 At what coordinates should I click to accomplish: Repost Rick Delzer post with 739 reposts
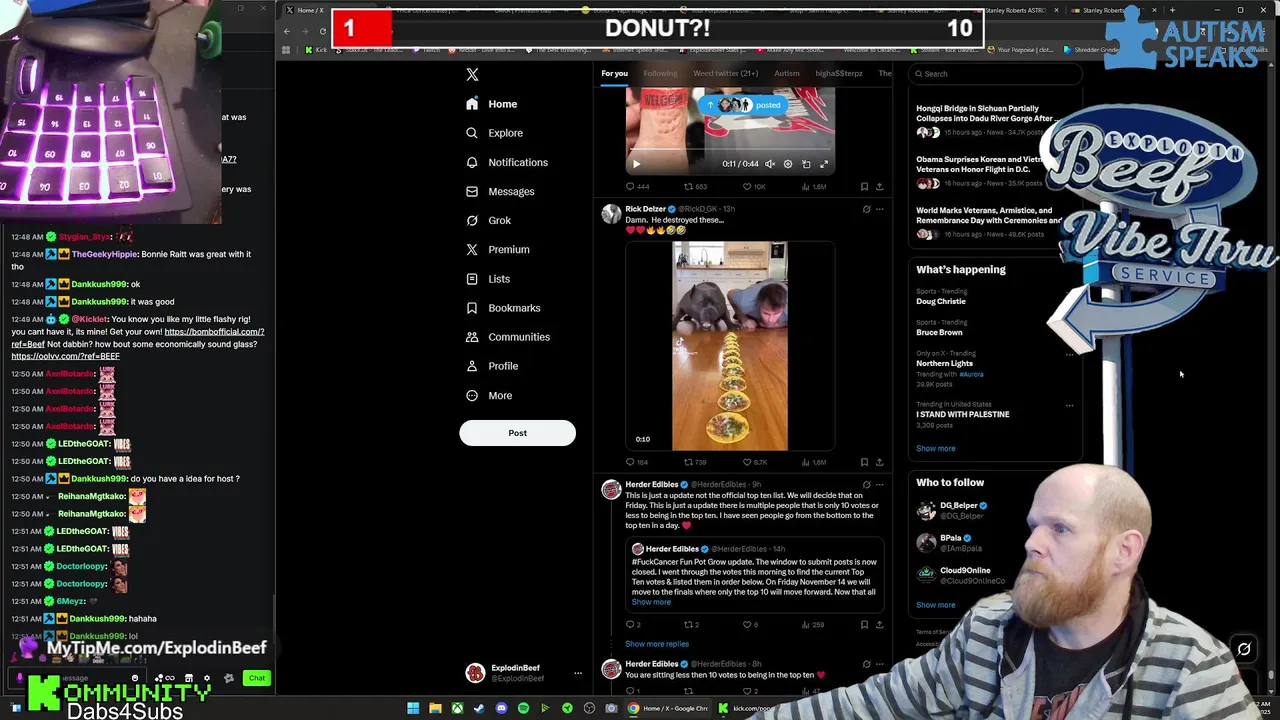tap(695, 462)
